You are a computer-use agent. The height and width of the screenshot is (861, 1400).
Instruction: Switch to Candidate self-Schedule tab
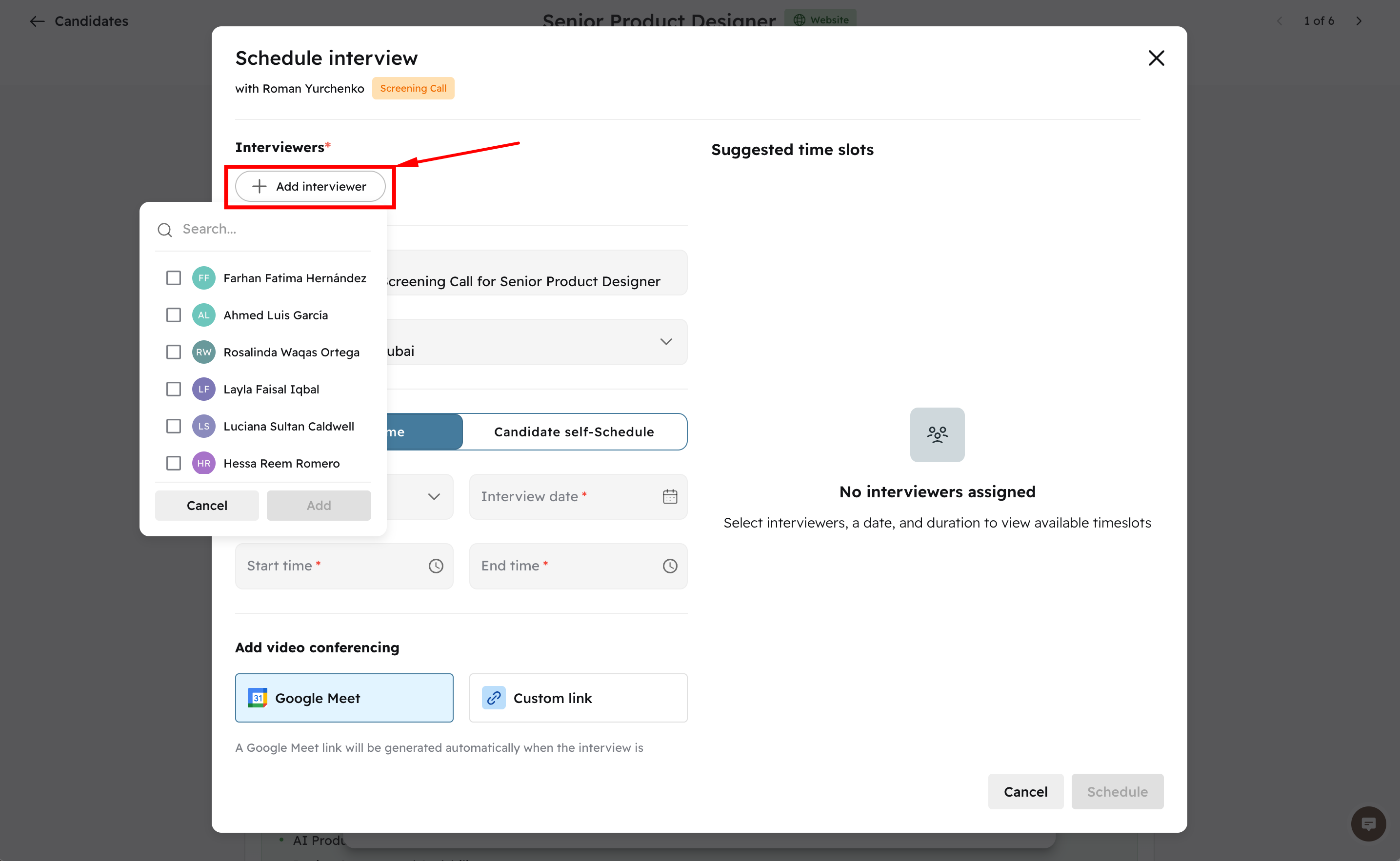tap(574, 431)
